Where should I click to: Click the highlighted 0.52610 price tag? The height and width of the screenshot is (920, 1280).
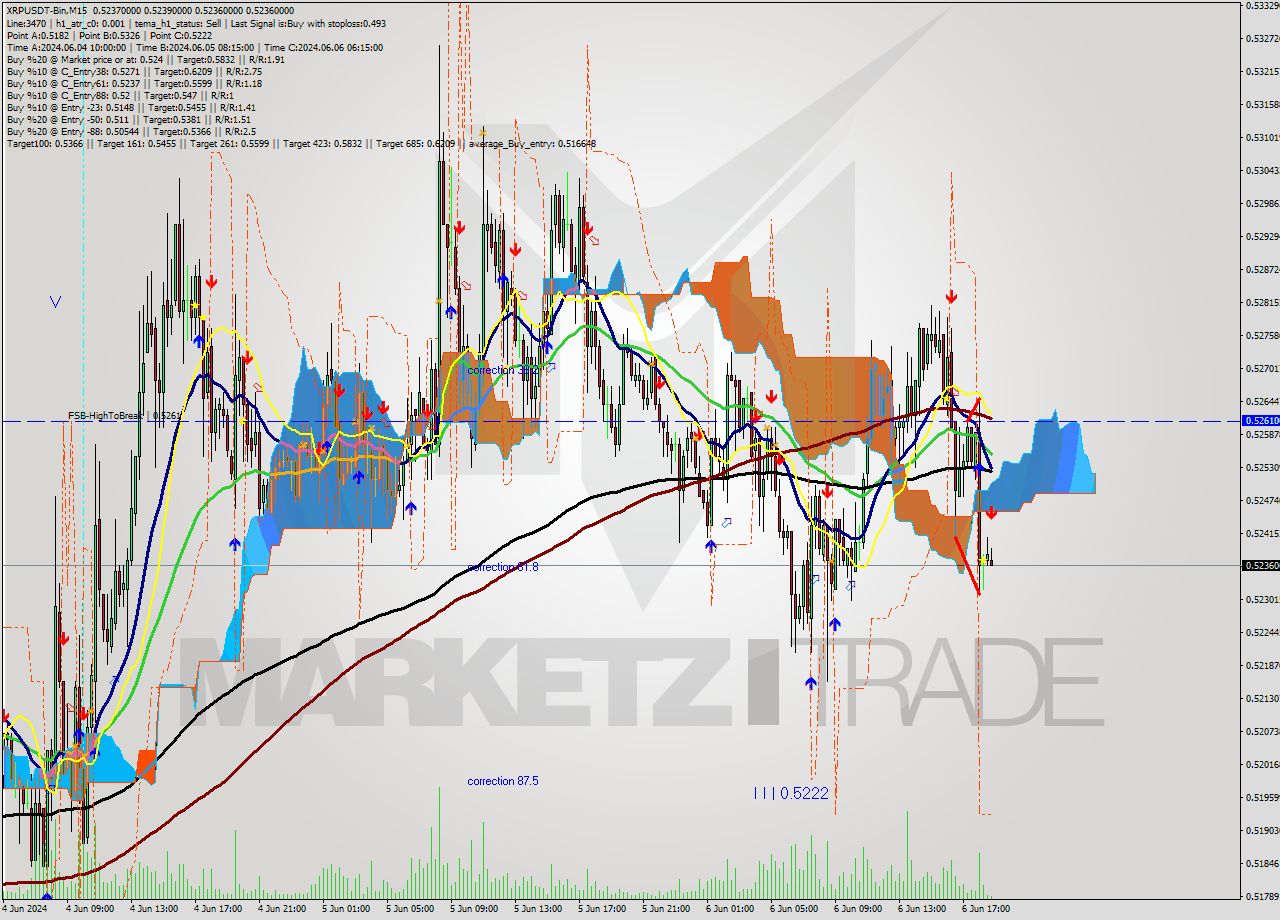click(1259, 421)
